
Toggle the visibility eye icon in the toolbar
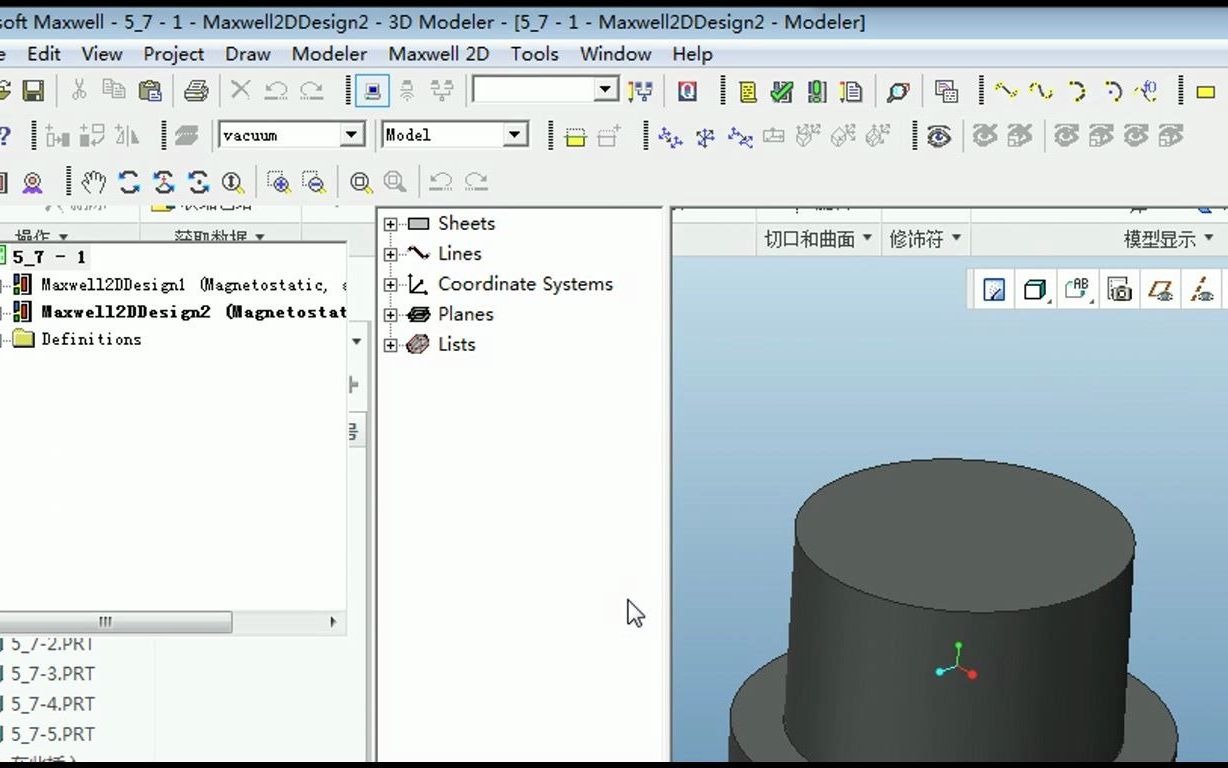(x=937, y=135)
